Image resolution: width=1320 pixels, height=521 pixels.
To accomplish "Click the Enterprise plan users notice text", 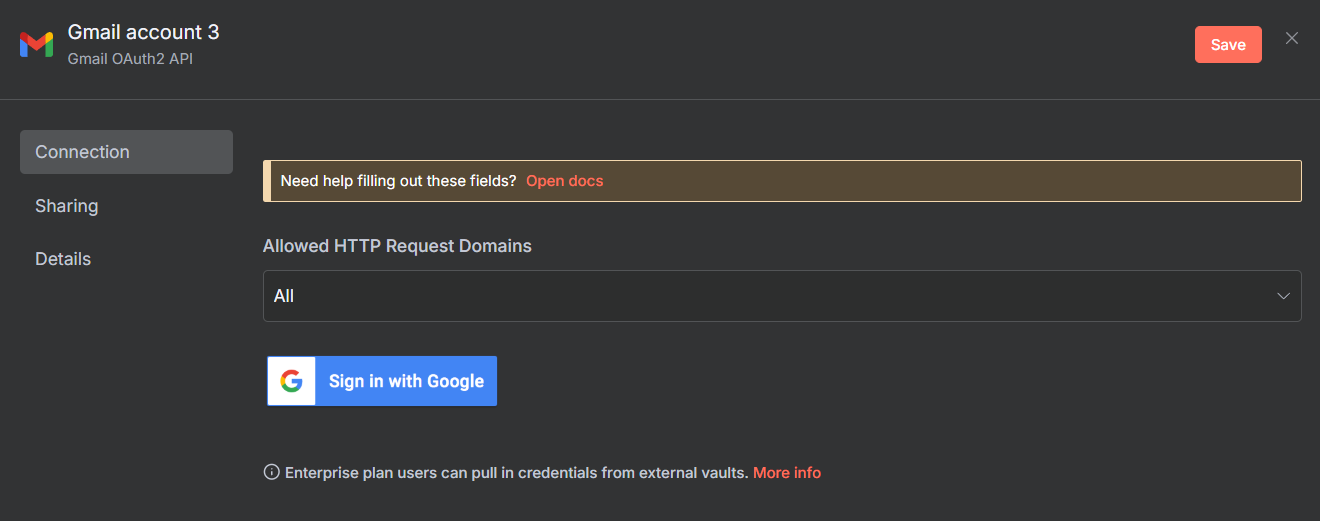I will 516,473.
